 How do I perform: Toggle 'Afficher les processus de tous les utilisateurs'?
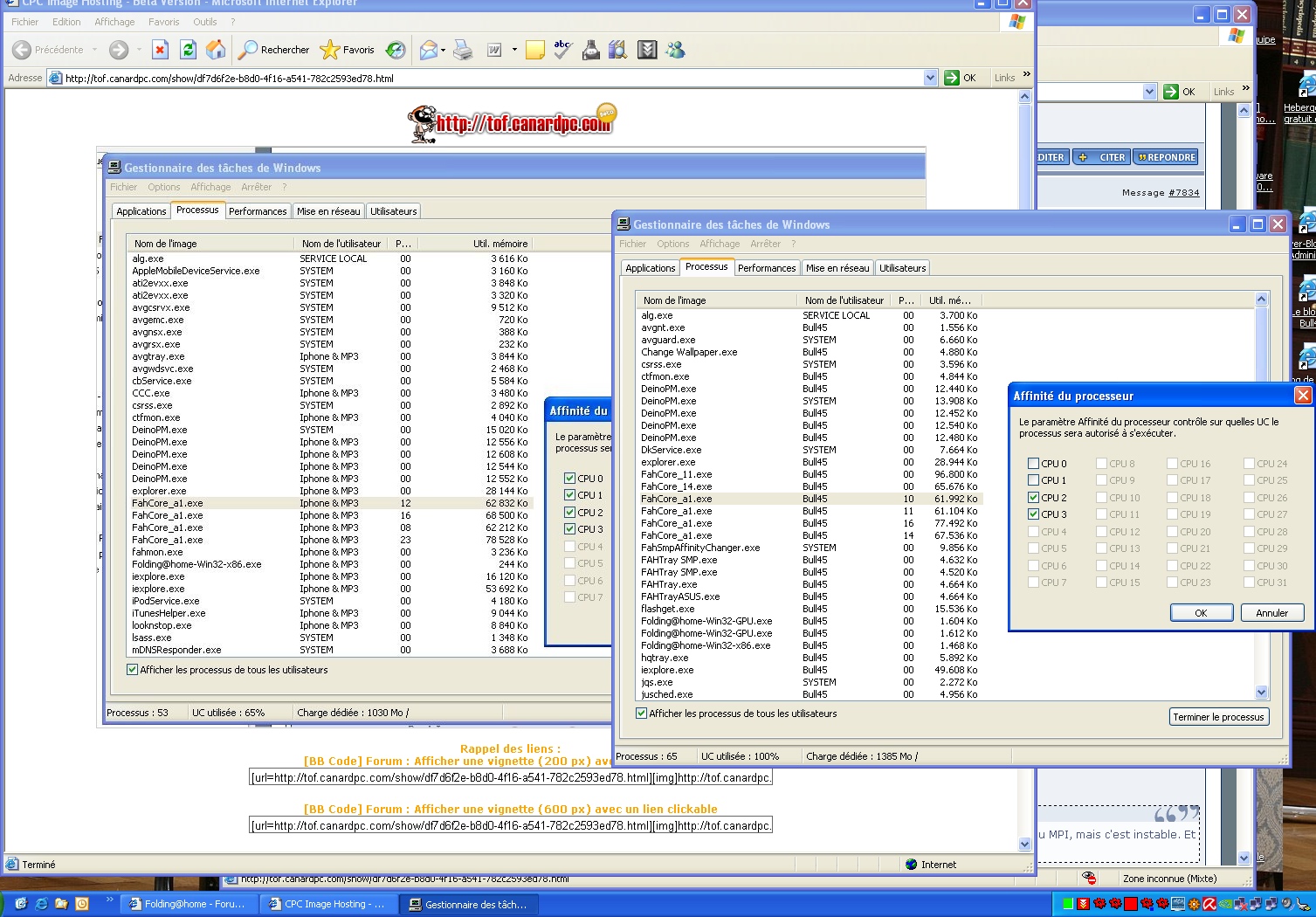(642, 714)
